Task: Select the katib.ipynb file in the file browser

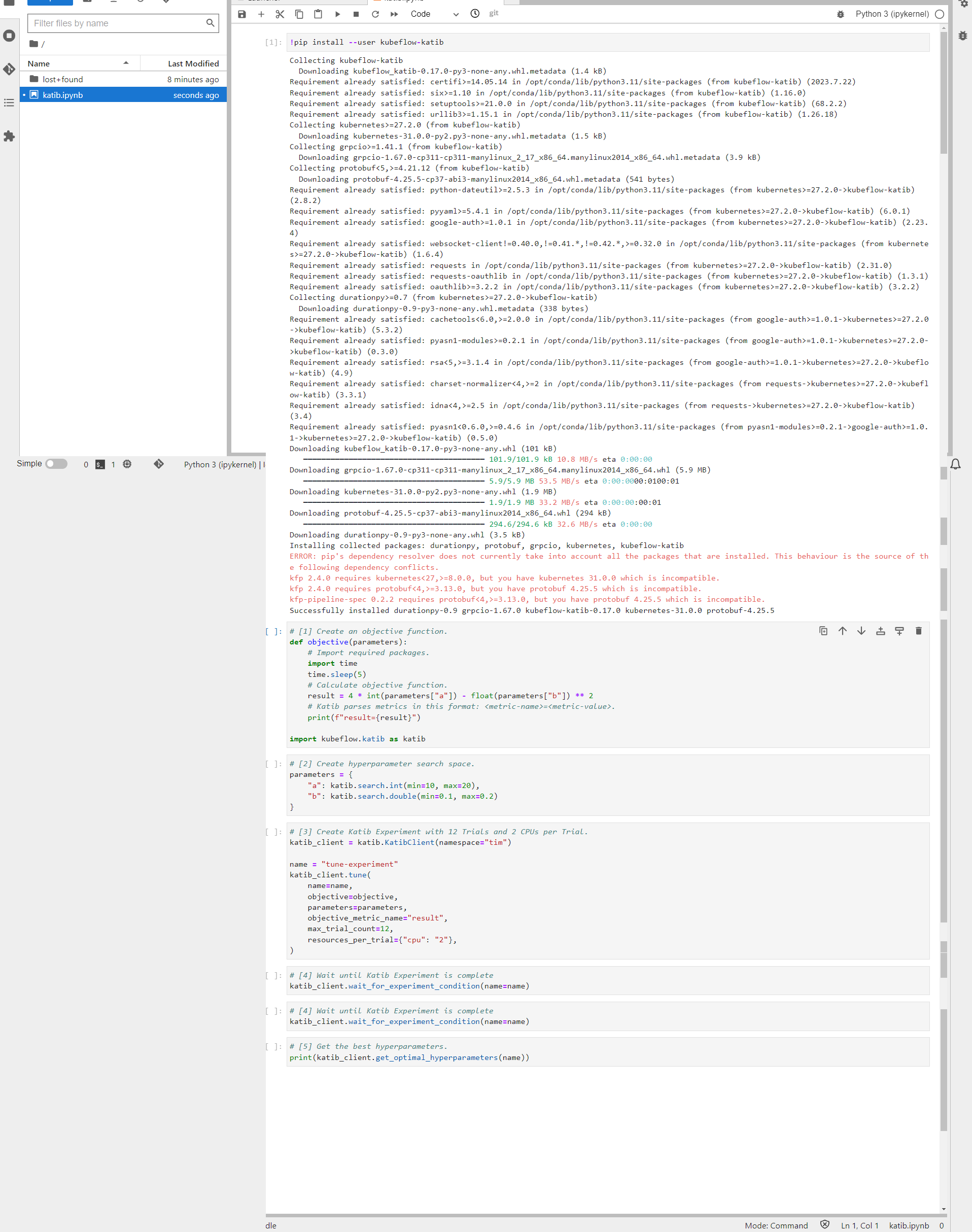Action: 123,95
